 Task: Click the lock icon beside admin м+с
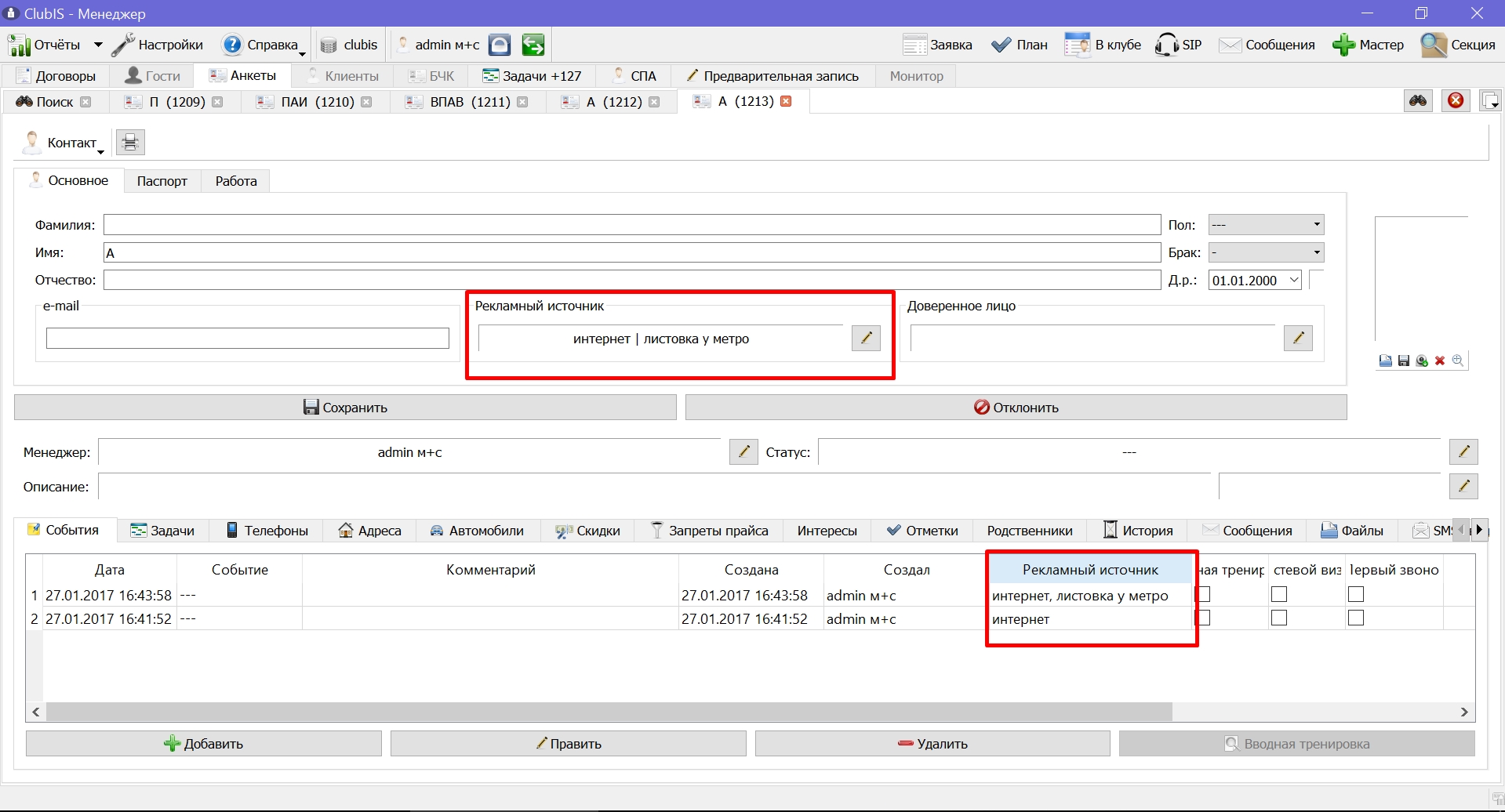click(500, 45)
